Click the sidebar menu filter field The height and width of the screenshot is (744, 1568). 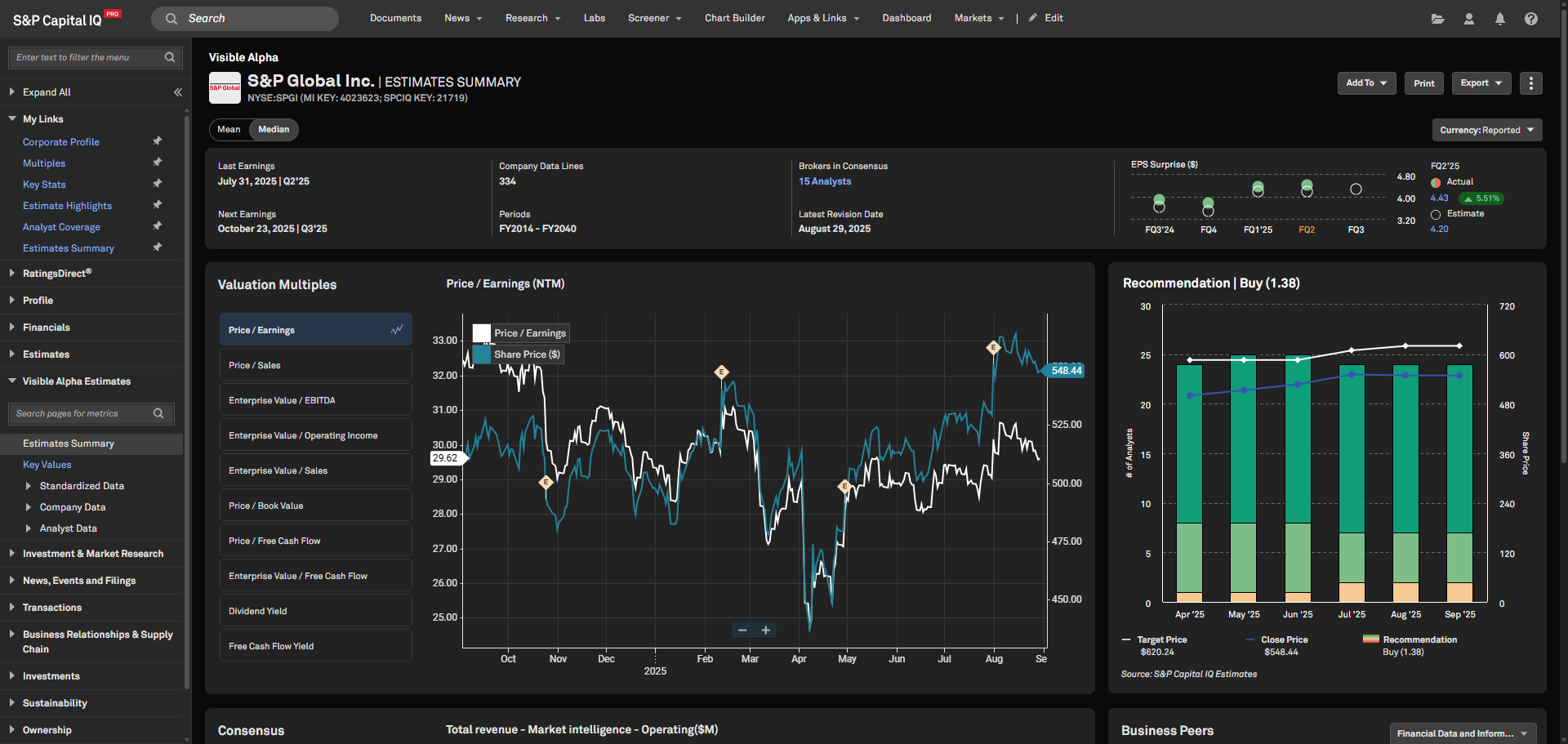87,57
